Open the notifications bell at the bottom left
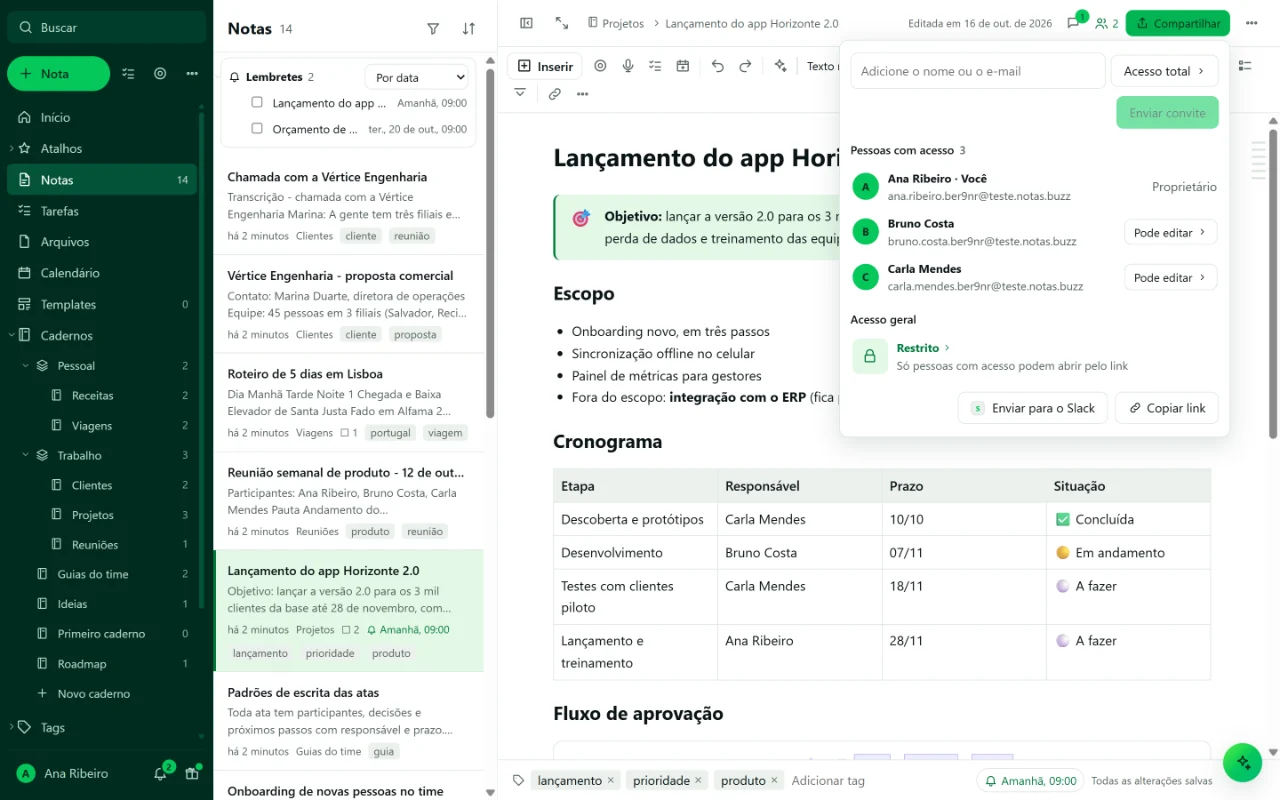 pyautogui.click(x=161, y=773)
